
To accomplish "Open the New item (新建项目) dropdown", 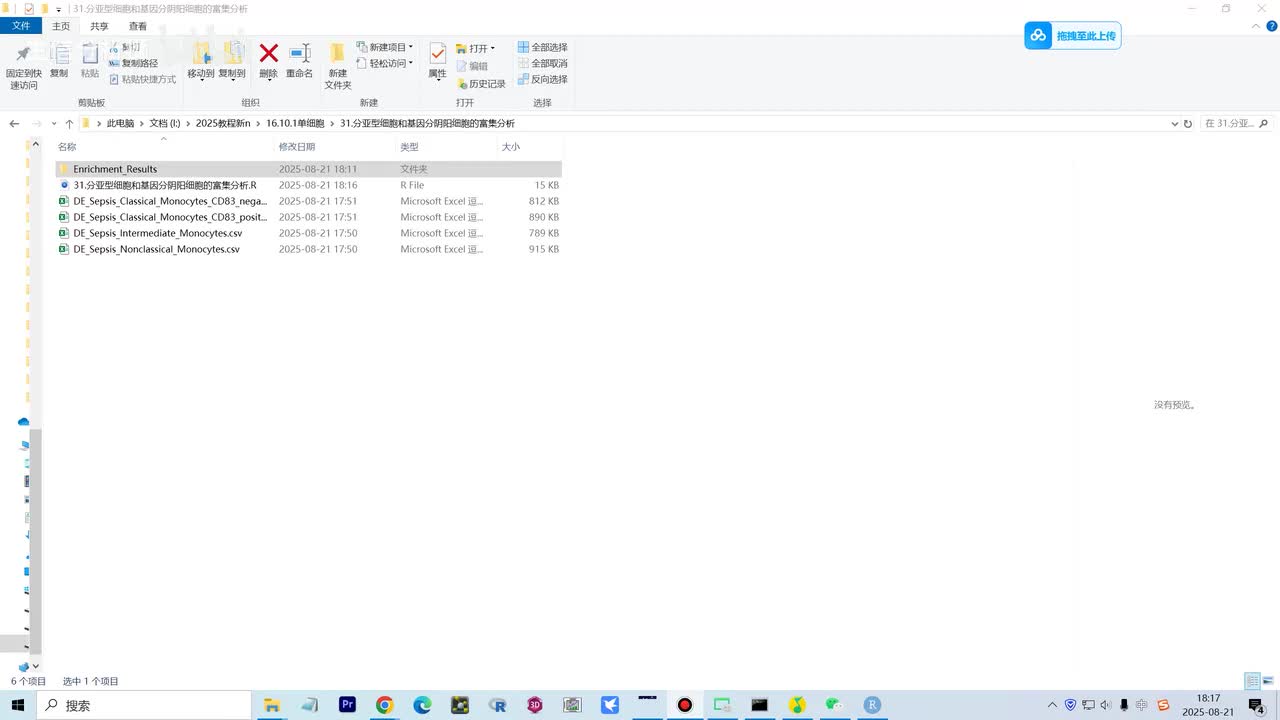I will pos(385,47).
